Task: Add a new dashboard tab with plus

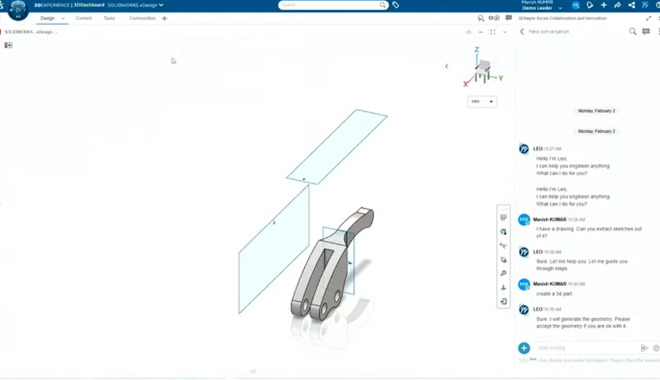Action: pyautogui.click(x=165, y=19)
